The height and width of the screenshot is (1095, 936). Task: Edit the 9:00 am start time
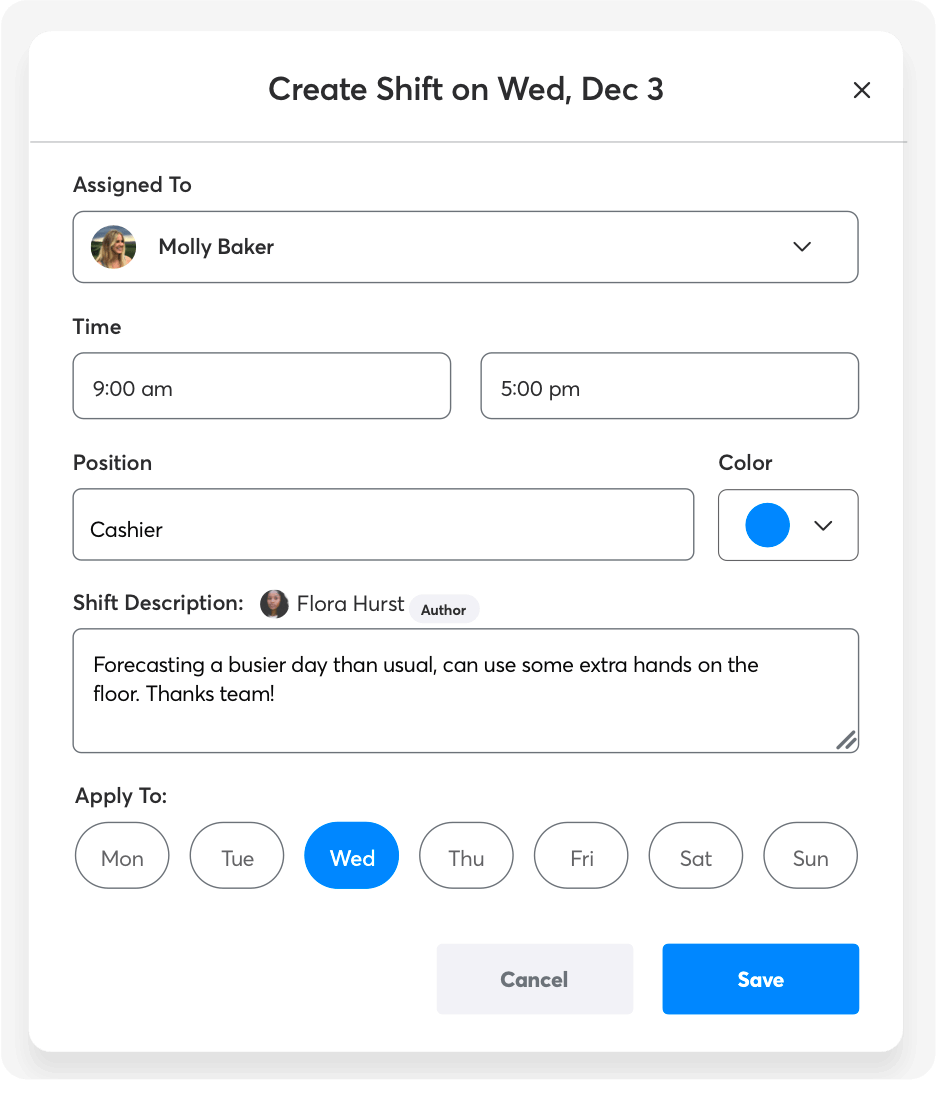point(261,386)
